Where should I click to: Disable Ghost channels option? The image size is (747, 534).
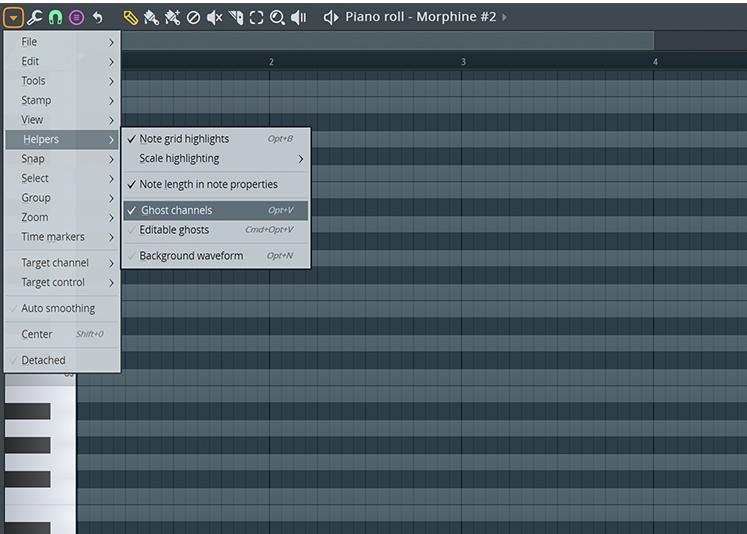pyautogui.click(x=176, y=210)
